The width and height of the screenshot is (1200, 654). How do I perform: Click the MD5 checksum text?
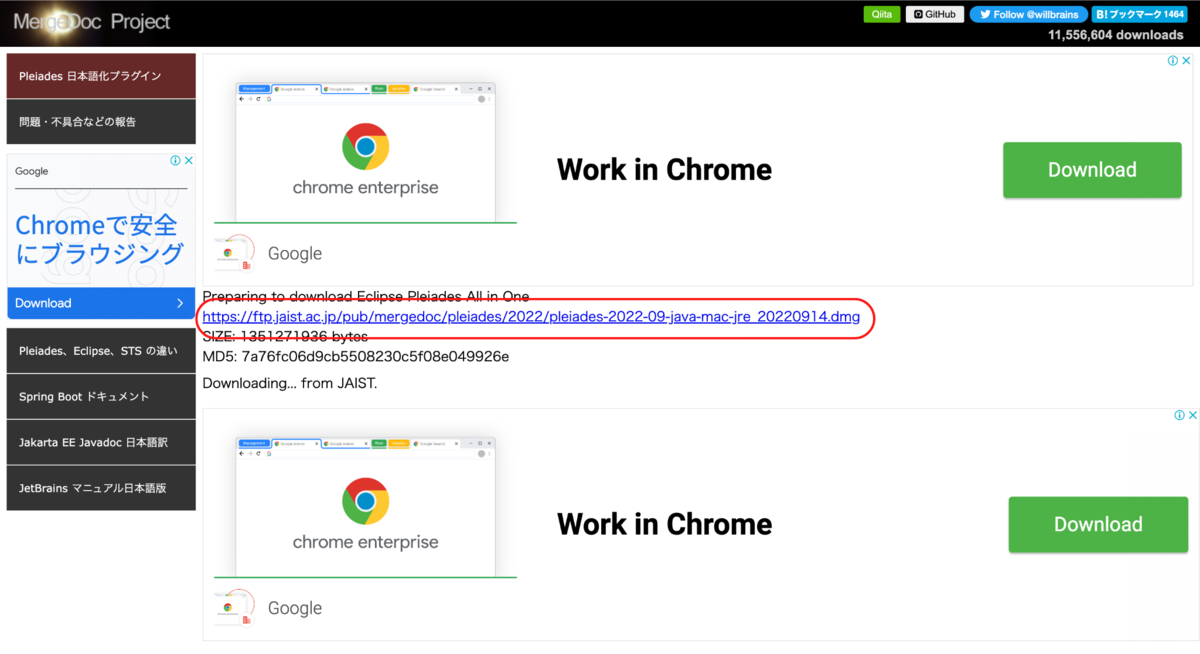coord(356,356)
